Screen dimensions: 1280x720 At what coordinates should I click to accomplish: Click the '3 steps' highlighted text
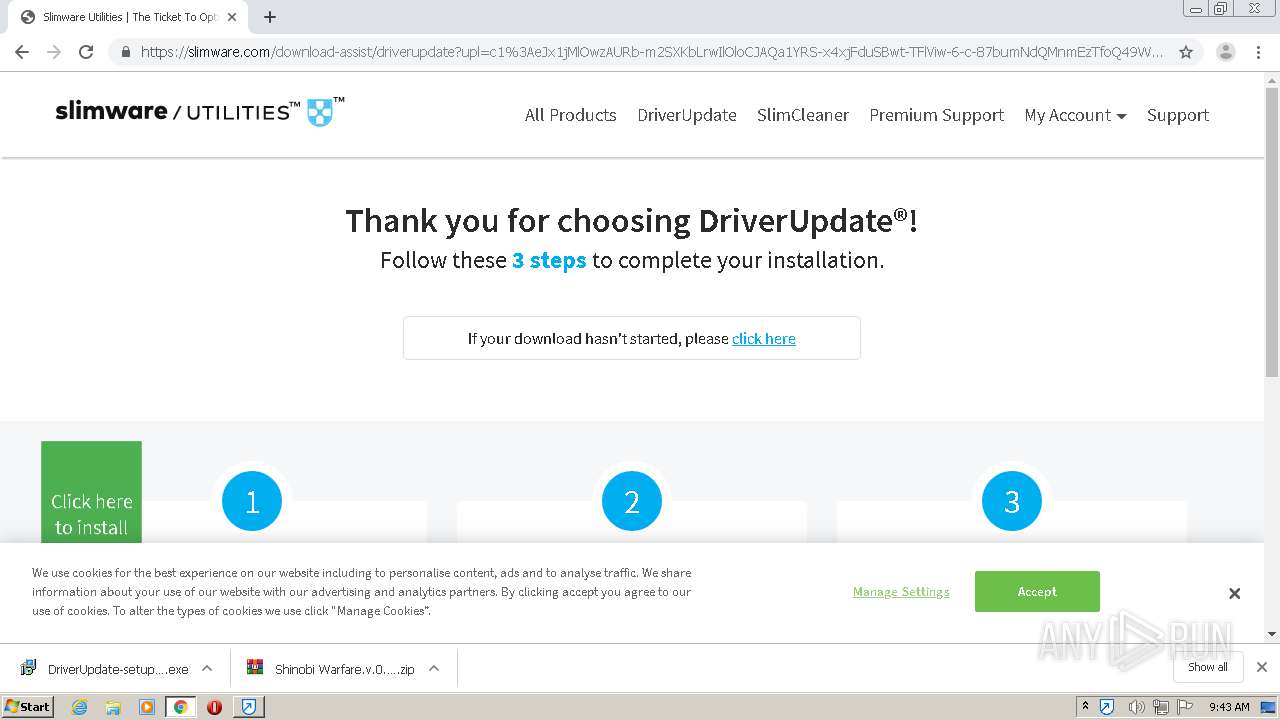[549, 260]
